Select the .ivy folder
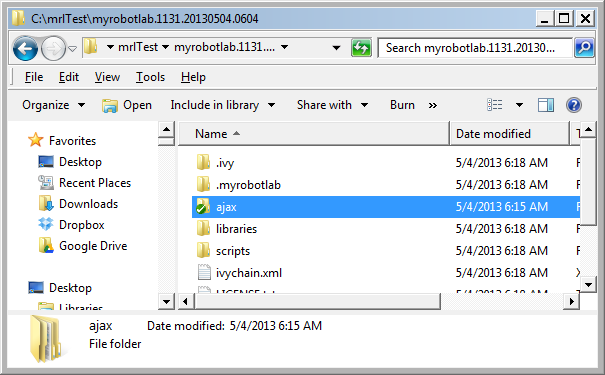The height and width of the screenshot is (375, 605). pos(225,163)
